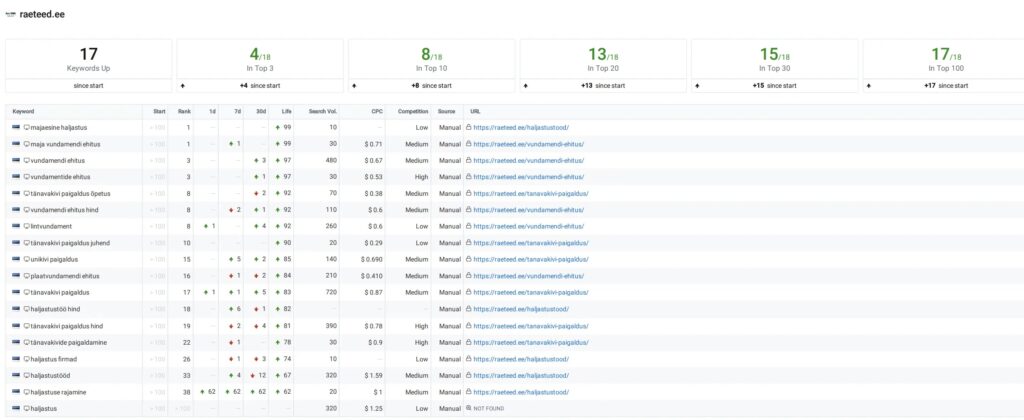
Task: Select the In Top 10 summary card
Action: tap(431, 58)
